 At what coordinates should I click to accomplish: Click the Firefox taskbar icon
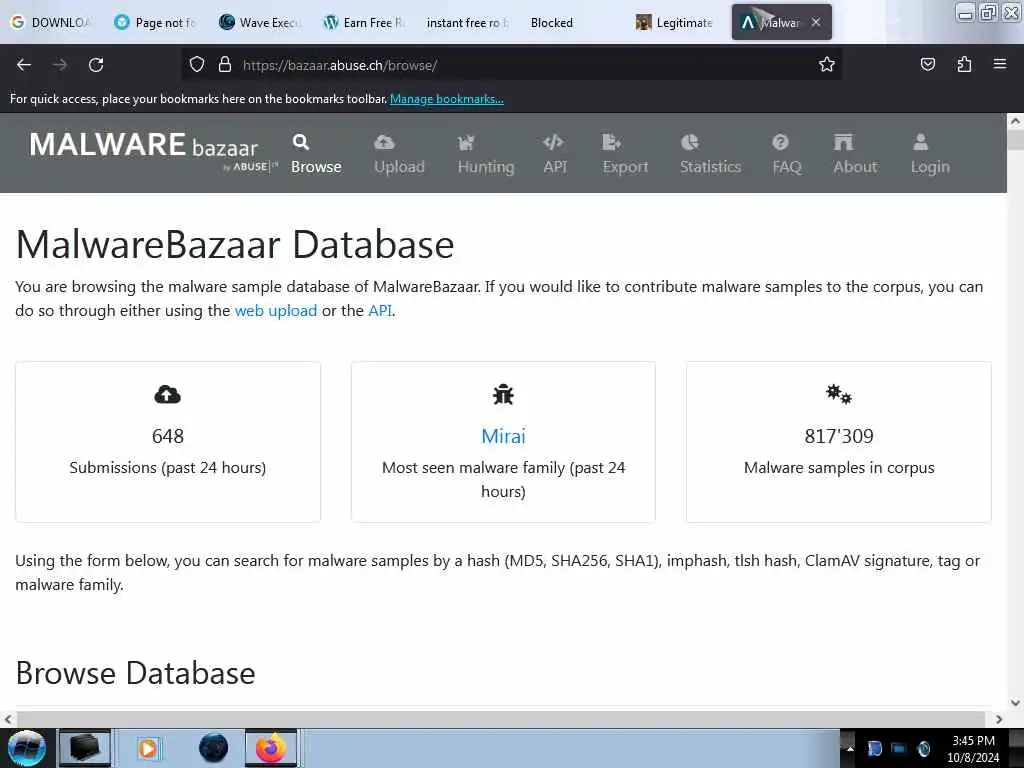[x=271, y=748]
